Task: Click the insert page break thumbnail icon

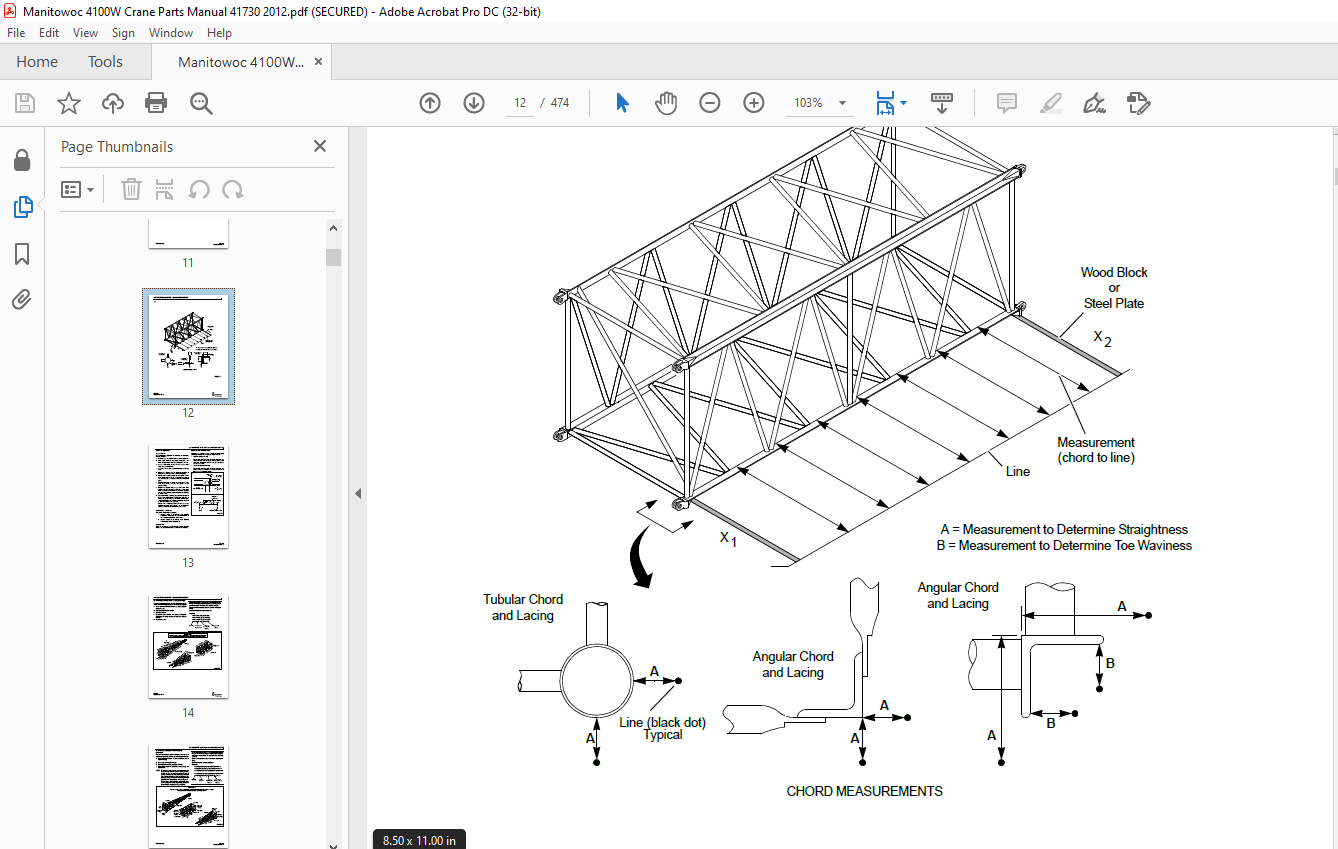Action: (x=165, y=189)
